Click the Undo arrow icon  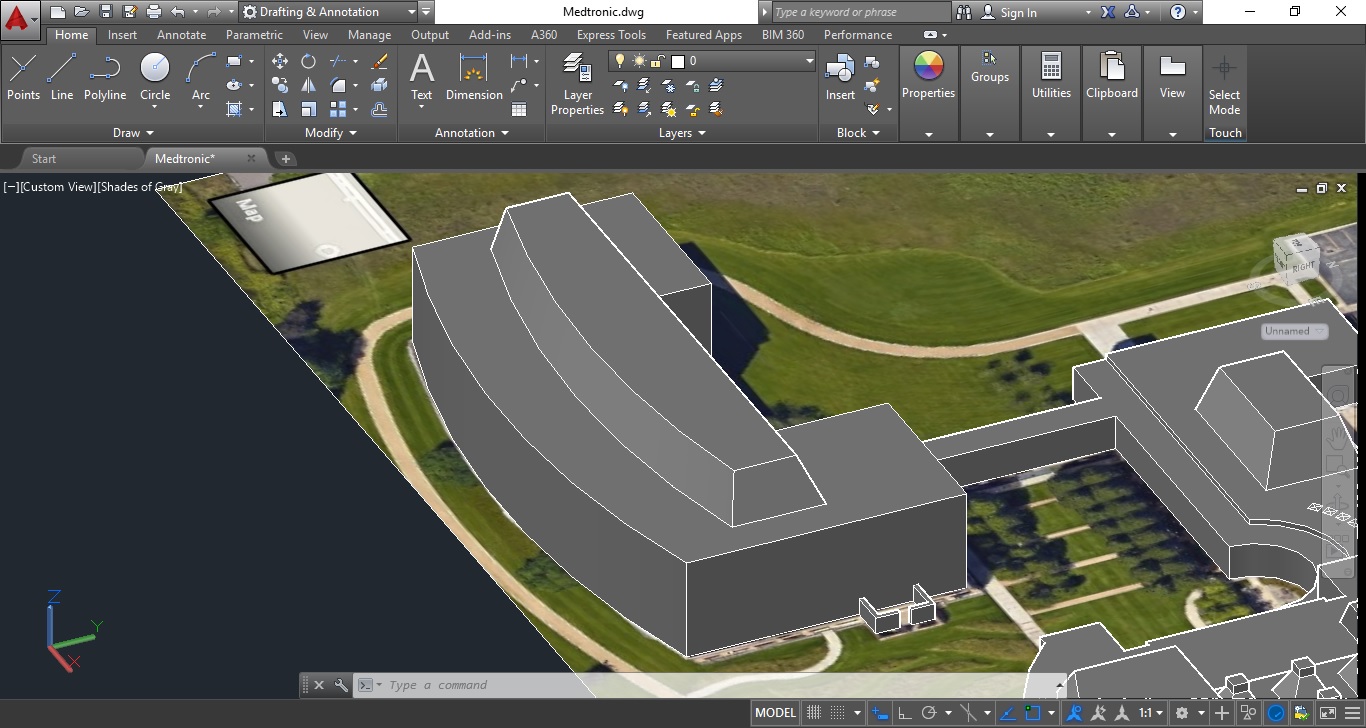click(x=178, y=12)
